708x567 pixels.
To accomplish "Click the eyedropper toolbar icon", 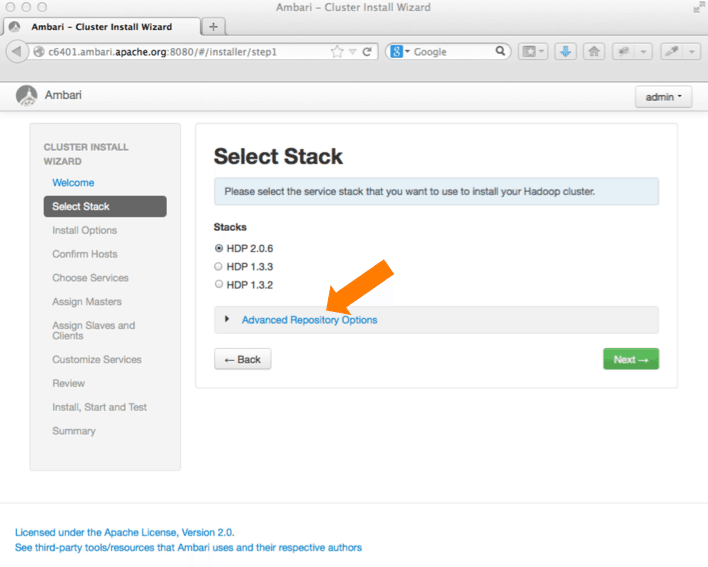I will (672, 51).
